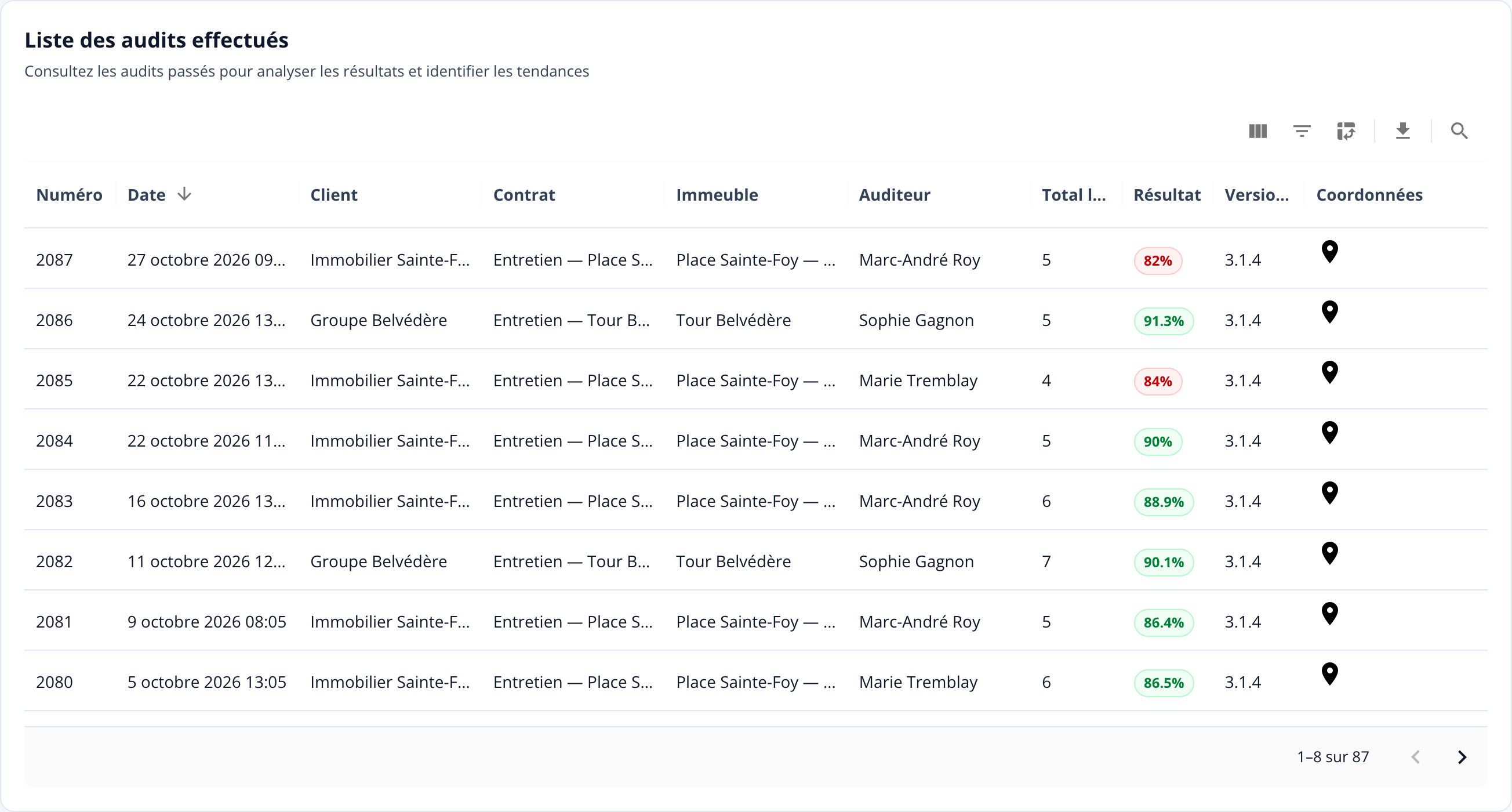This screenshot has width=1512, height=812.
Task: Sort by the Immeuble column header
Action: [x=717, y=195]
